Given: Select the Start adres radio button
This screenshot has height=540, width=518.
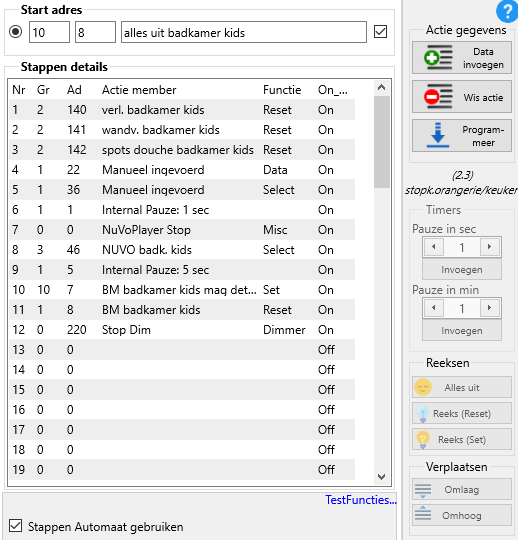Looking at the screenshot, I should point(15,32).
